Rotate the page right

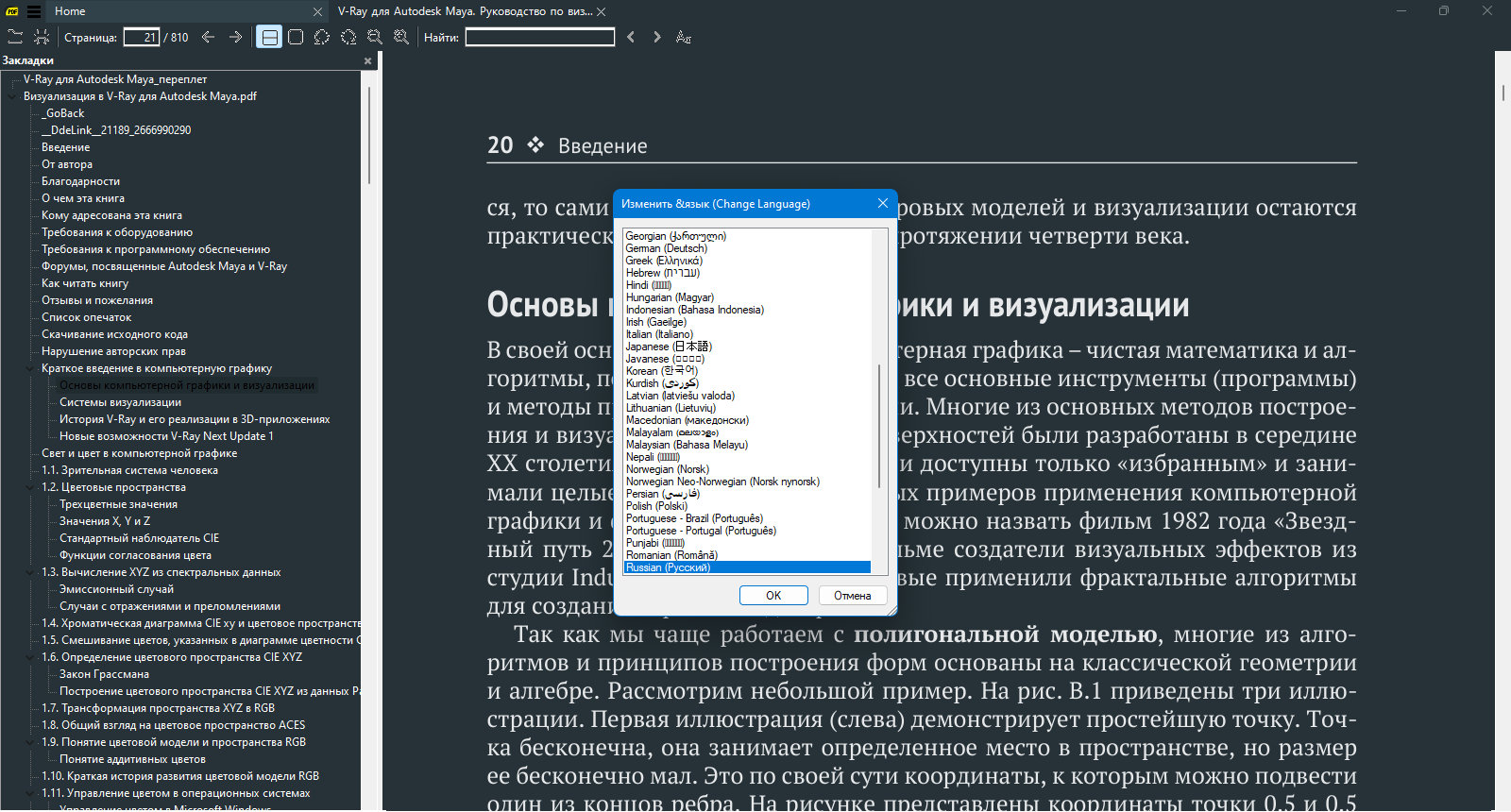(348, 37)
